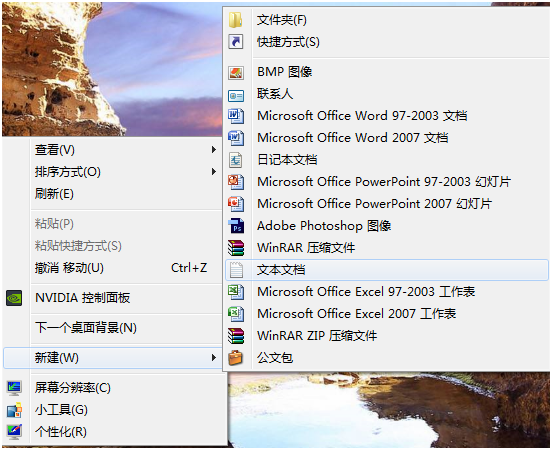Create a new 文本文档

(387, 270)
